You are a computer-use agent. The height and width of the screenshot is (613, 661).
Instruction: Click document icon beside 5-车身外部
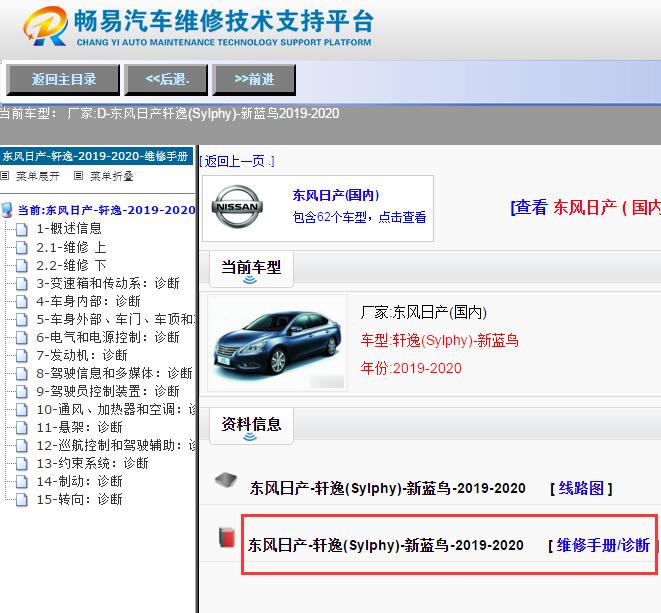(21, 320)
